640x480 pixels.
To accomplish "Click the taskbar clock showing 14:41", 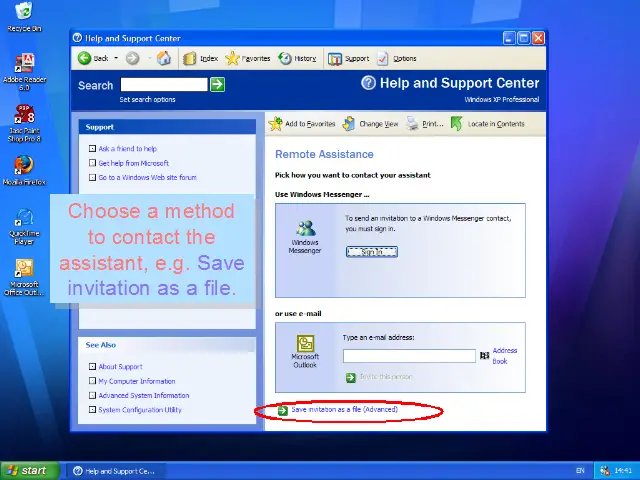I will (623, 471).
